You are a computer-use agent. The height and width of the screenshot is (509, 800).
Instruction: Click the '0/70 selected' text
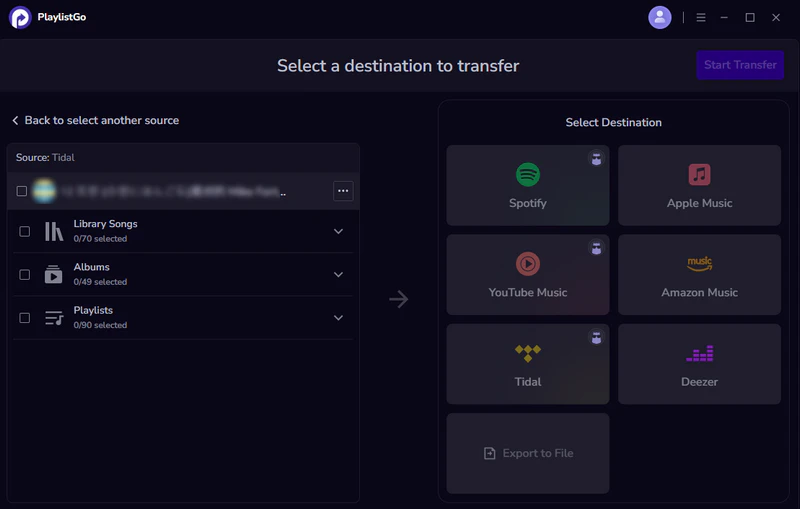click(100, 239)
